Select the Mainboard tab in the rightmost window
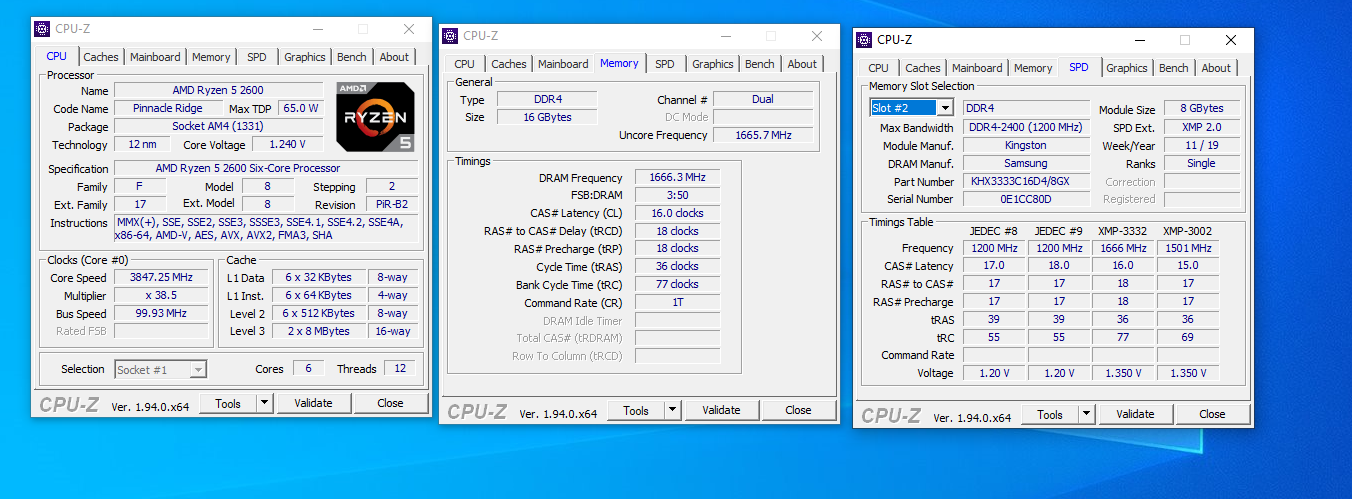This screenshot has width=1352, height=499. 977,68
